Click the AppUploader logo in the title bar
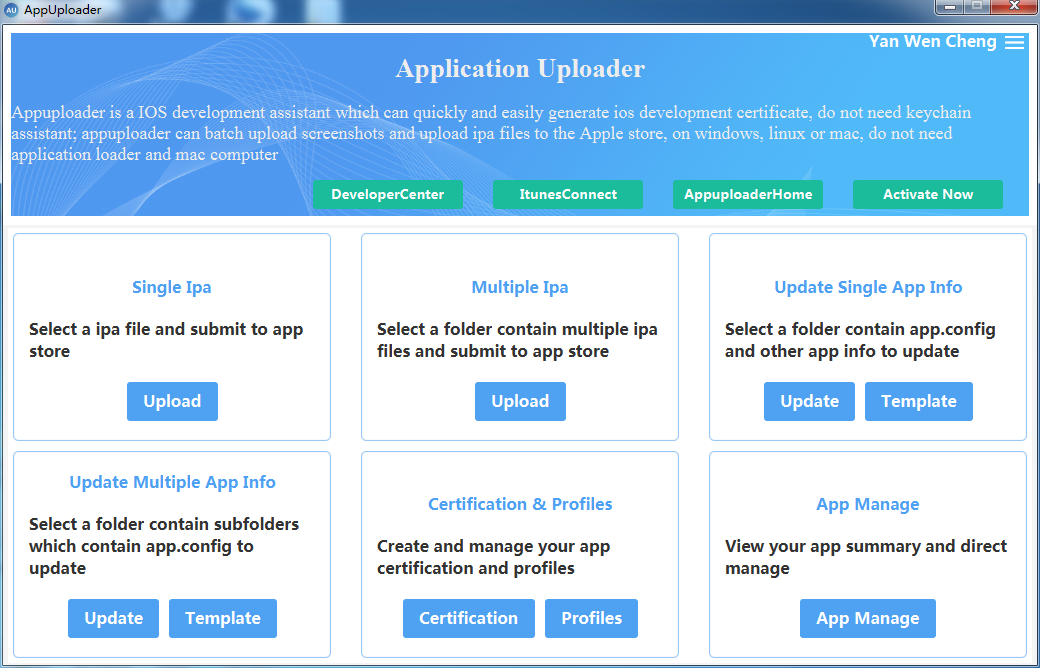 [x=13, y=10]
